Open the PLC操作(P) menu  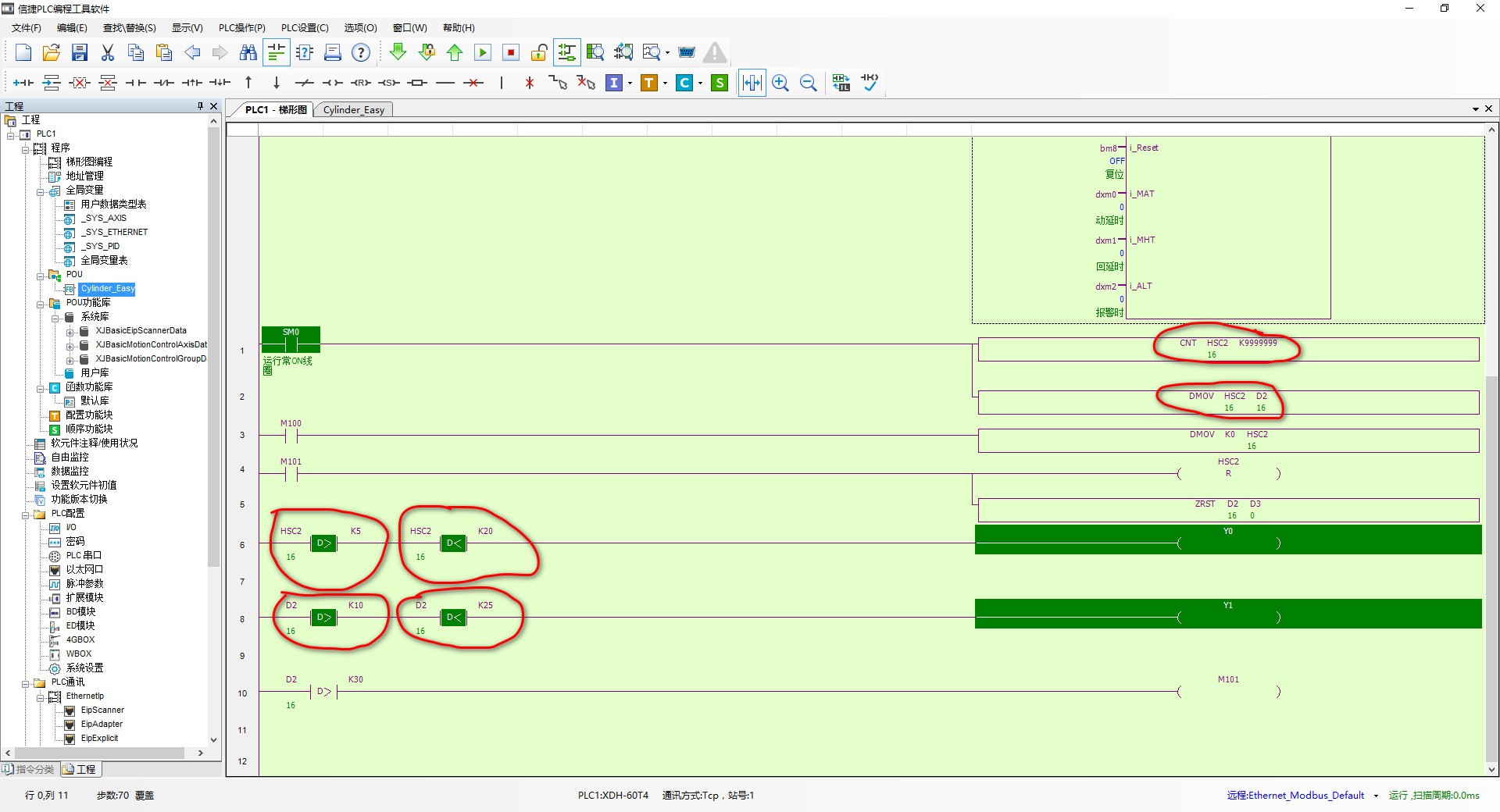(x=241, y=28)
